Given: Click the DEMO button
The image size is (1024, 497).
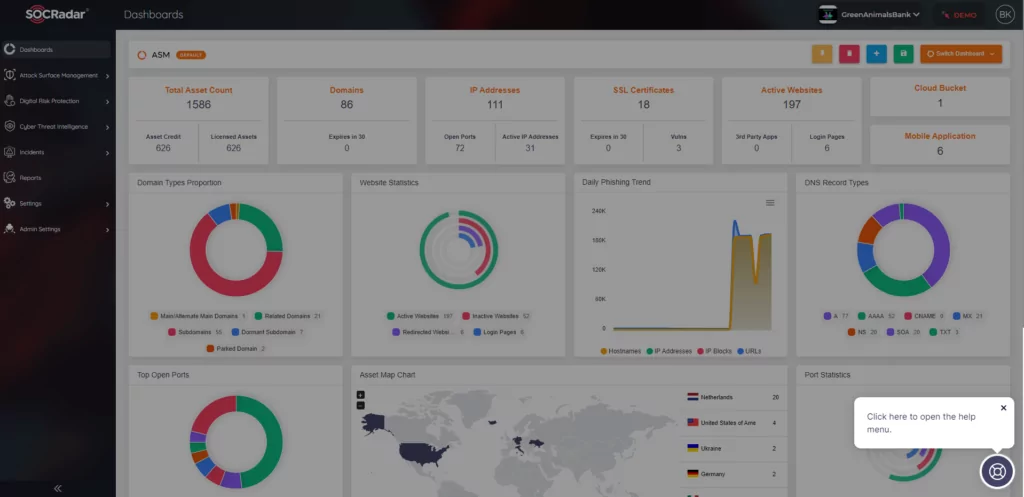Looking at the screenshot, I should [x=959, y=14].
